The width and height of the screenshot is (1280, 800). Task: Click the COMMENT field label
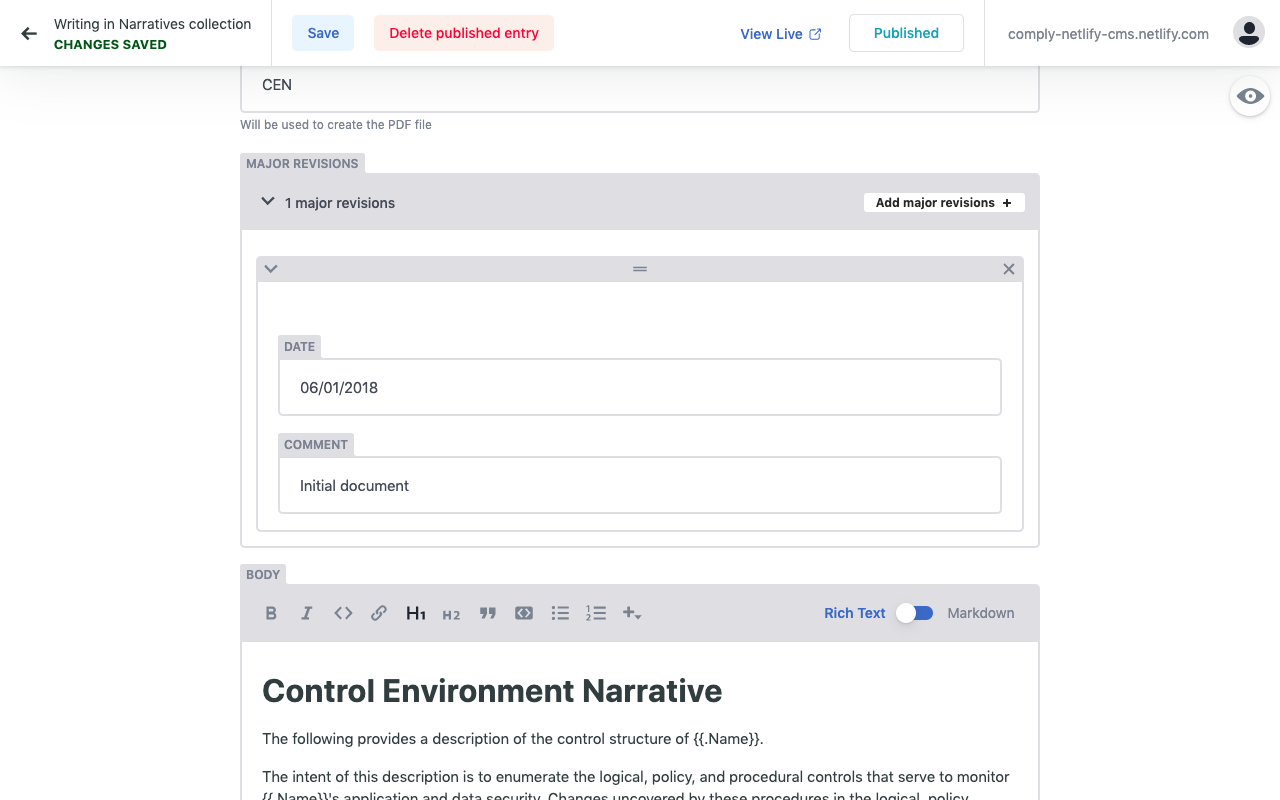pos(316,445)
